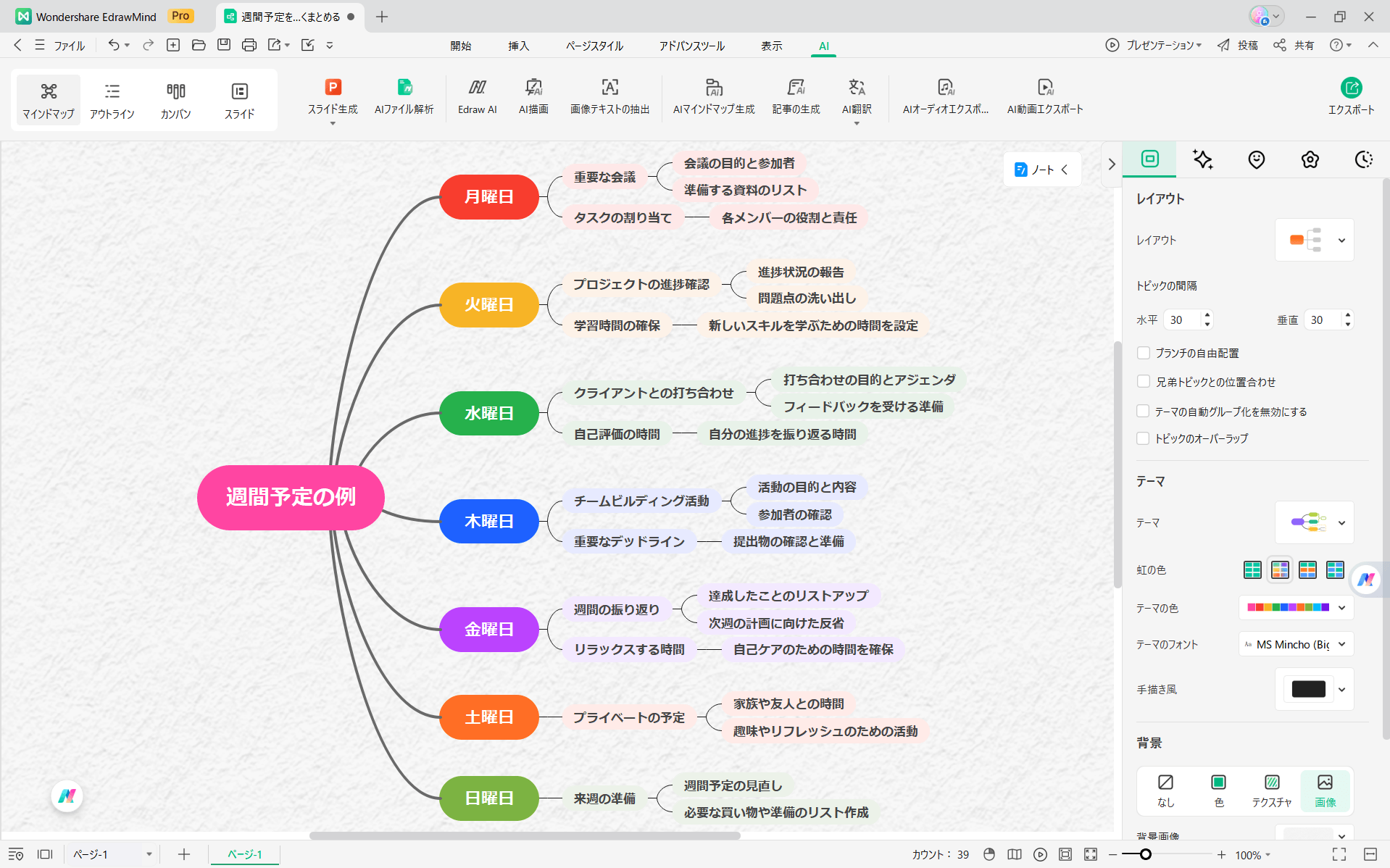Click AI動画エクスポート tool
1390x868 pixels.
click(1045, 97)
